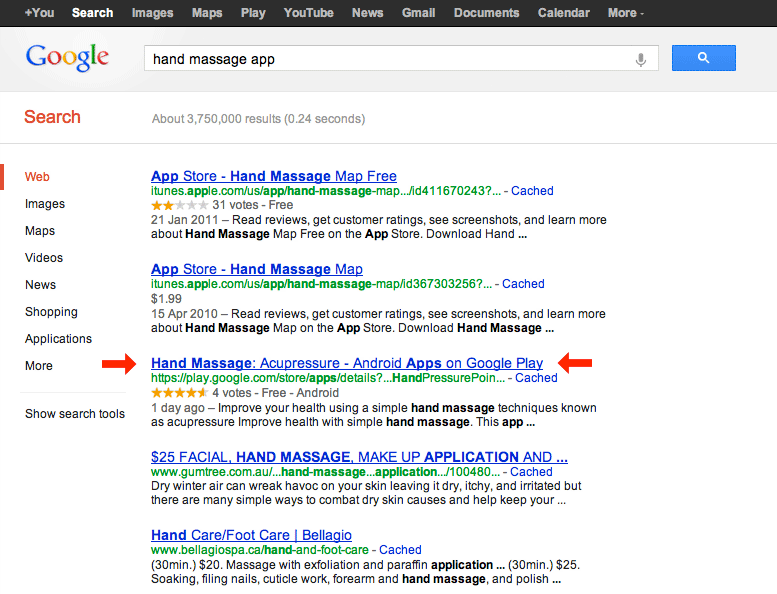Open the $25 Facial Hand Massage gumtree result
This screenshot has height=594, width=777.
(359, 457)
